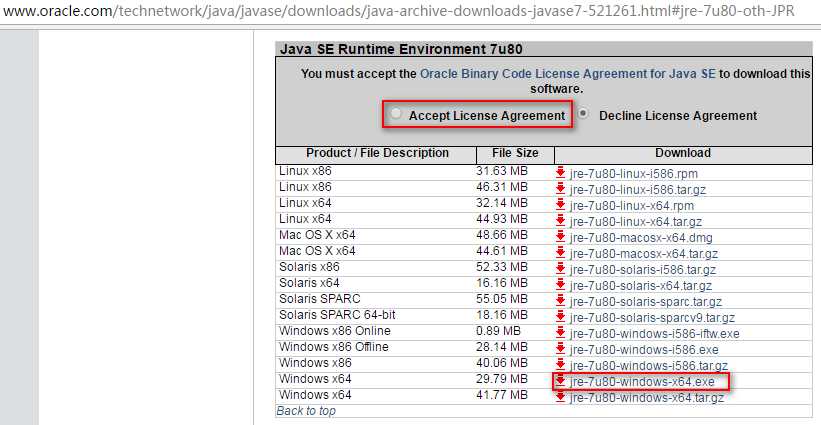This screenshot has height=425, width=821.
Task: Click download arrow for jre-7u80-solaris-i586.tar.gz
Action: 560,269
